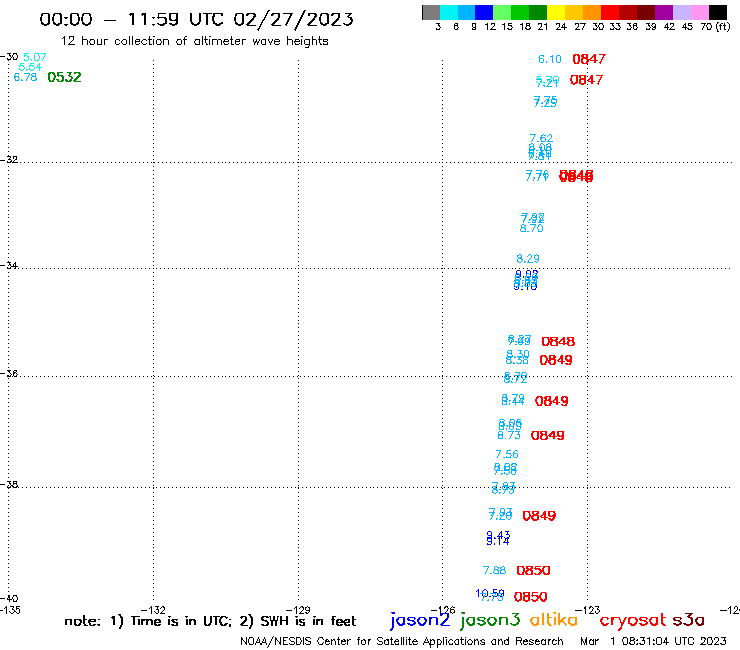Click the bright red 33 ft swatch
The height and width of the screenshot is (650, 740).
[x=610, y=12]
